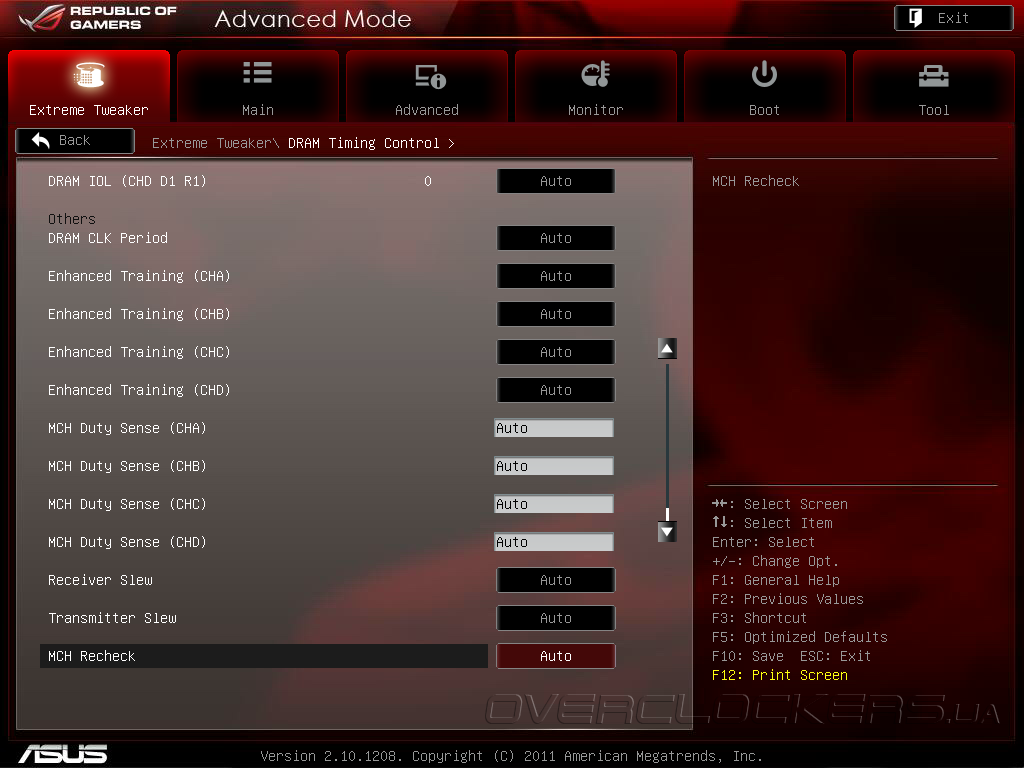
Task: Click MCH Duty Sense (CHB) input field
Action: (554, 466)
